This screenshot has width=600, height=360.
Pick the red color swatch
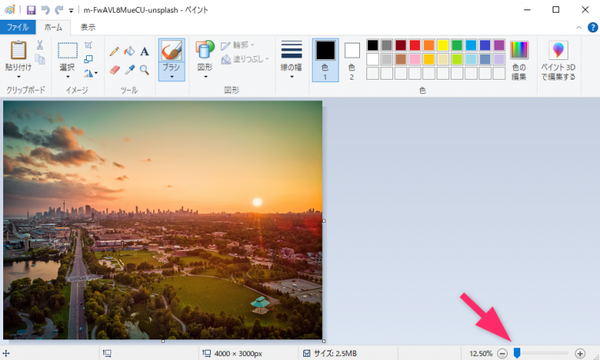point(415,45)
